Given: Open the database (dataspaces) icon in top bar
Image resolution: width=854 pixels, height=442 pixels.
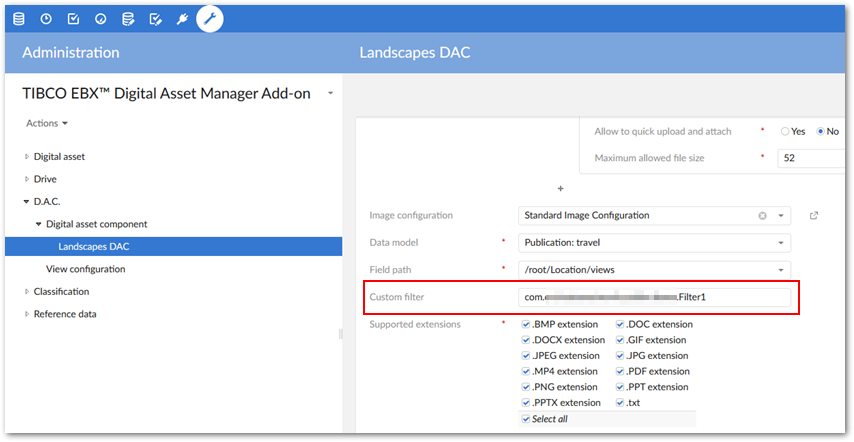Looking at the screenshot, I should pyautogui.click(x=19, y=20).
